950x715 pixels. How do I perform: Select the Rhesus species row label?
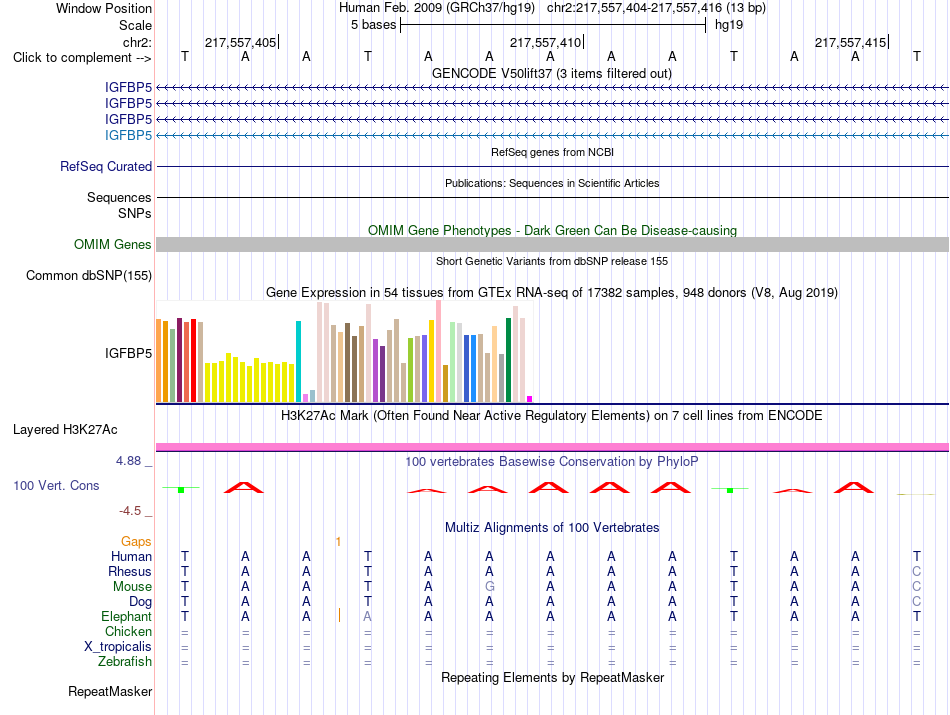[130, 571]
